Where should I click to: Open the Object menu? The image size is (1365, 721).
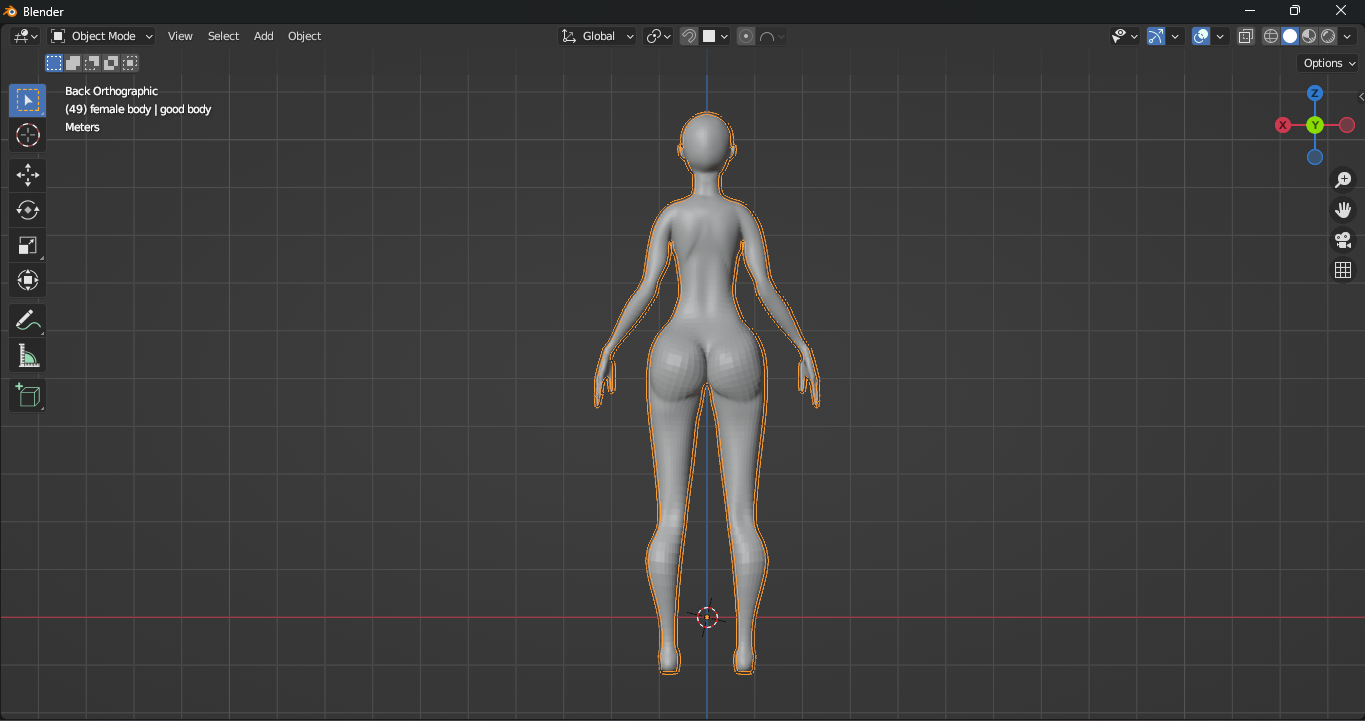(x=304, y=36)
